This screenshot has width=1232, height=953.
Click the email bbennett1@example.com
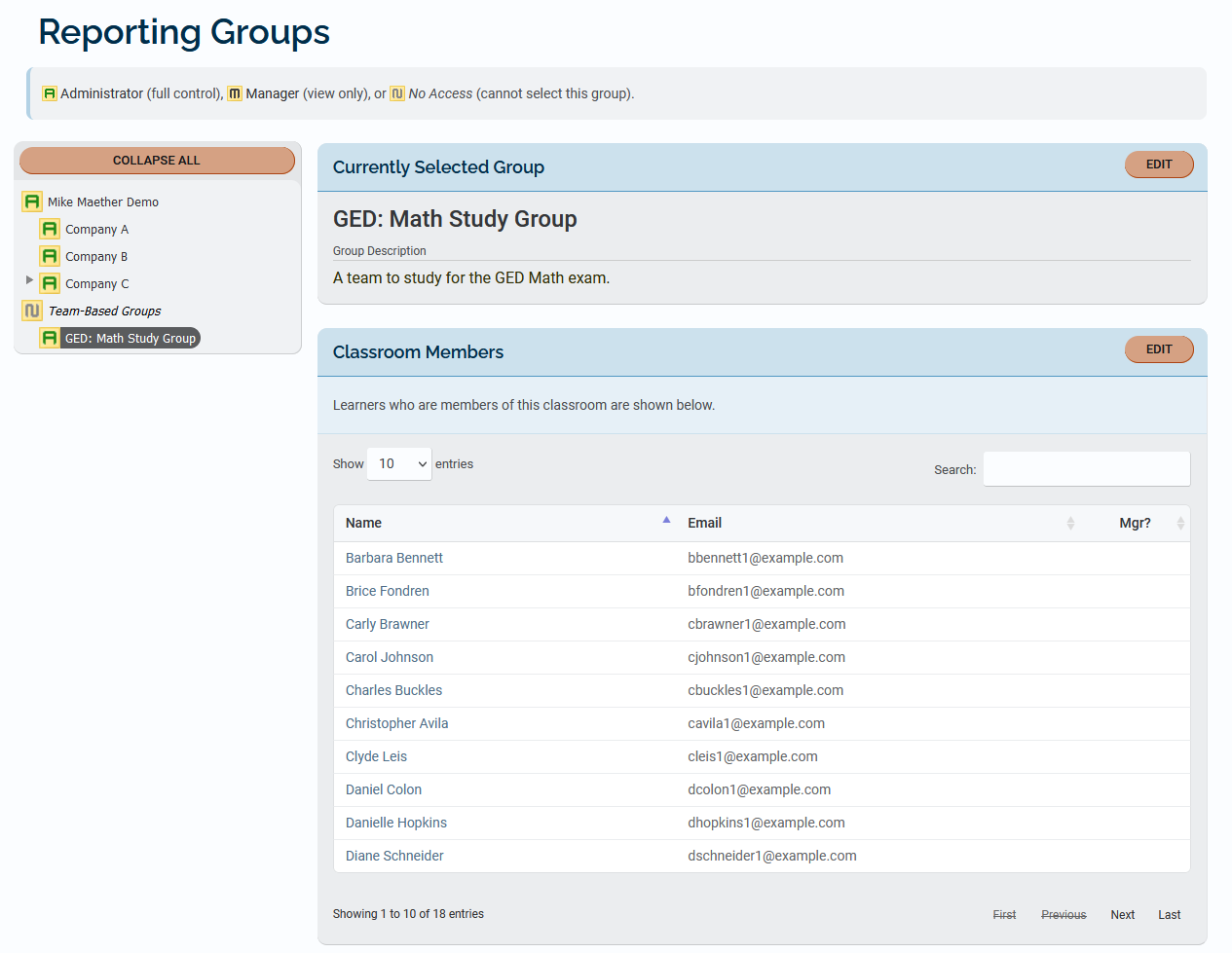click(x=765, y=558)
